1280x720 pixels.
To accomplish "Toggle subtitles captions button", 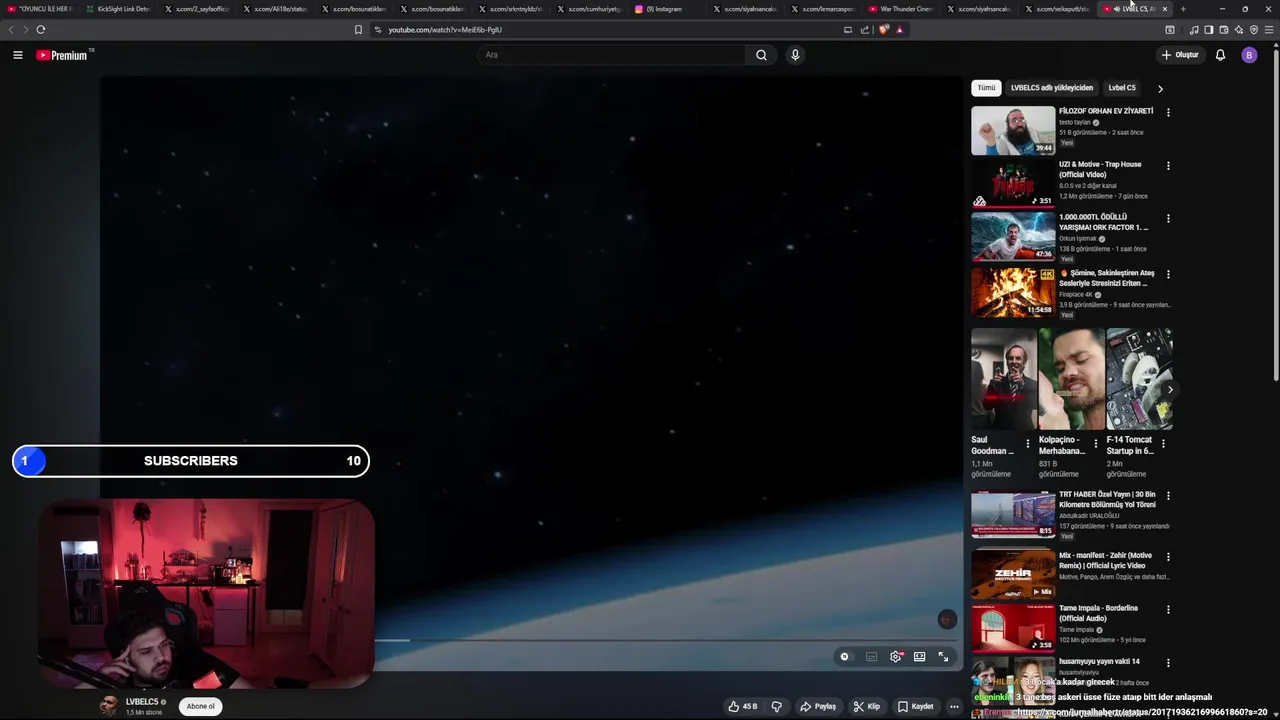I will pyautogui.click(x=871, y=657).
